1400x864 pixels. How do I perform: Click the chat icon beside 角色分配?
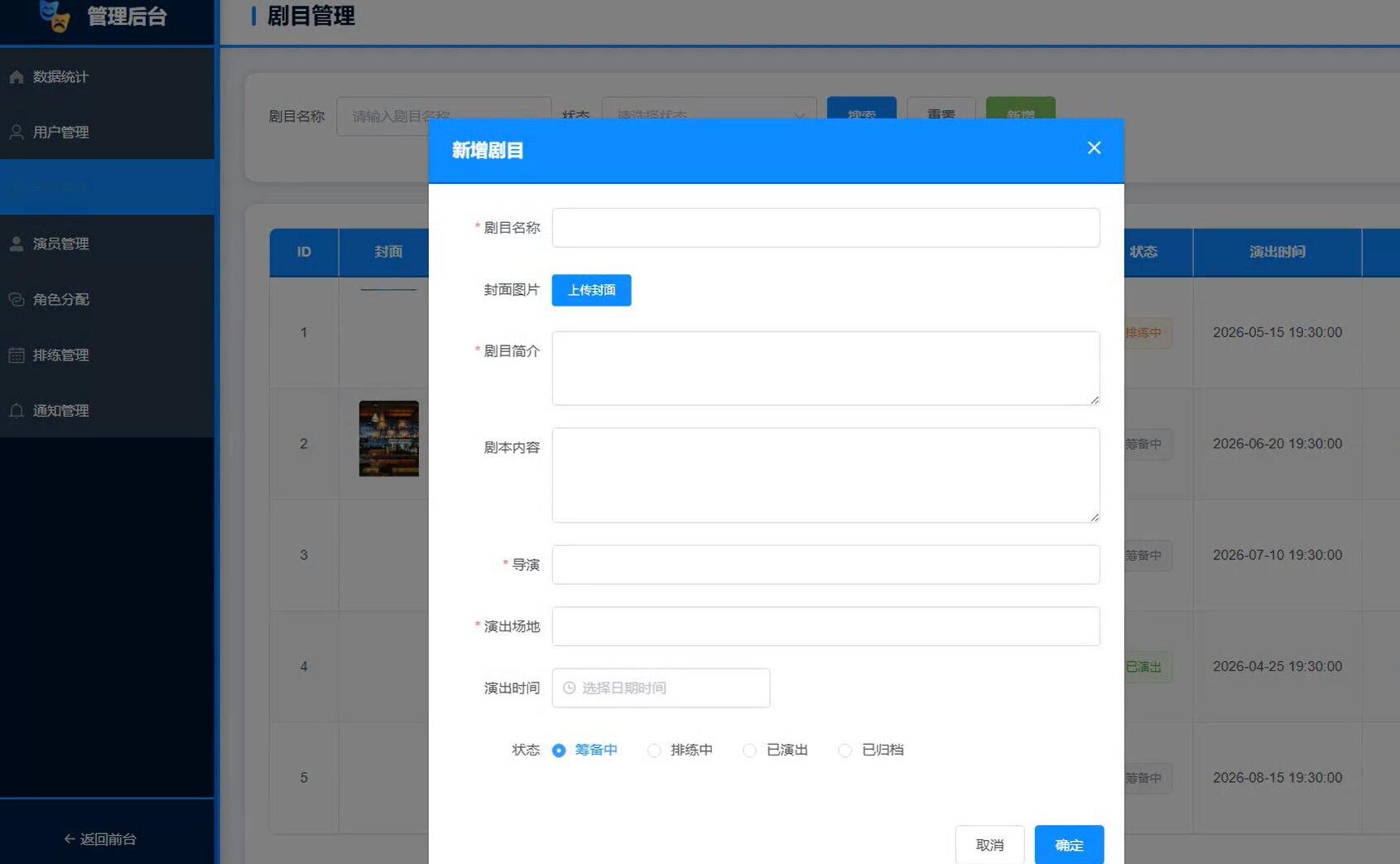coord(17,299)
